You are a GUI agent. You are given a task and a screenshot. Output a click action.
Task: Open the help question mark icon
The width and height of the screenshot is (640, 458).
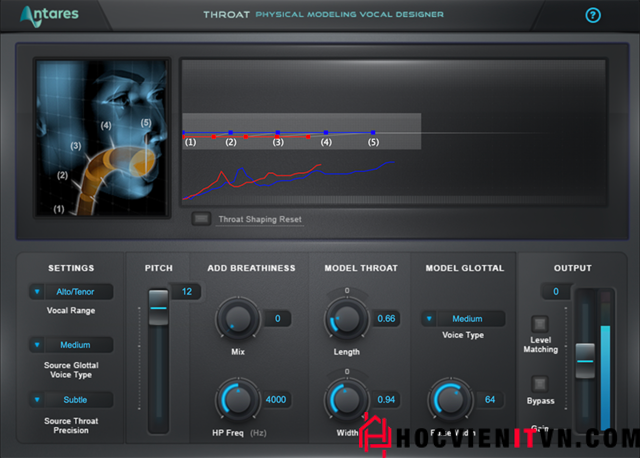coord(593,16)
